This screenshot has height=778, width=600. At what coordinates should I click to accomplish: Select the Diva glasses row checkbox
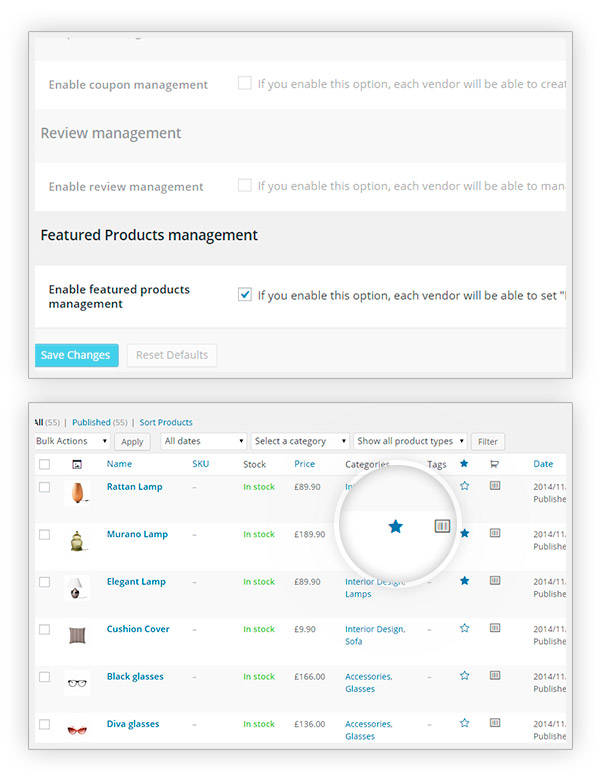tap(45, 724)
